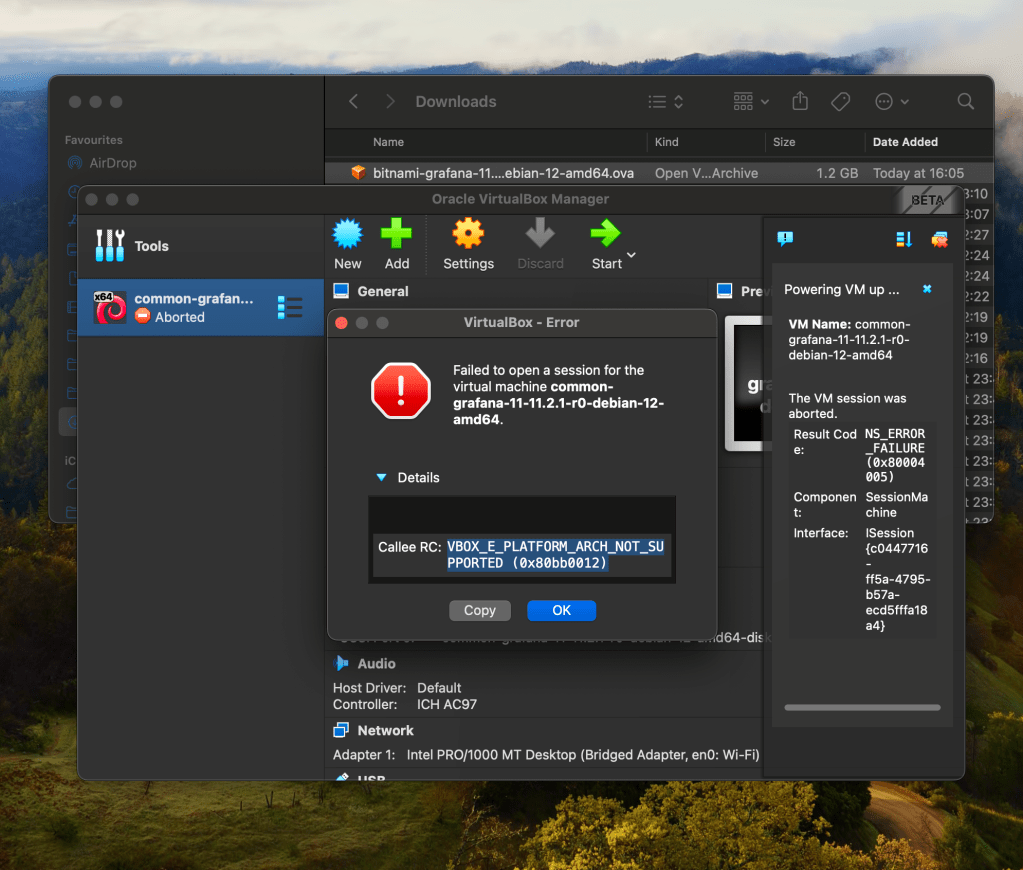Click the General section header
Screen dimensions: 1023x870
pos(383,292)
